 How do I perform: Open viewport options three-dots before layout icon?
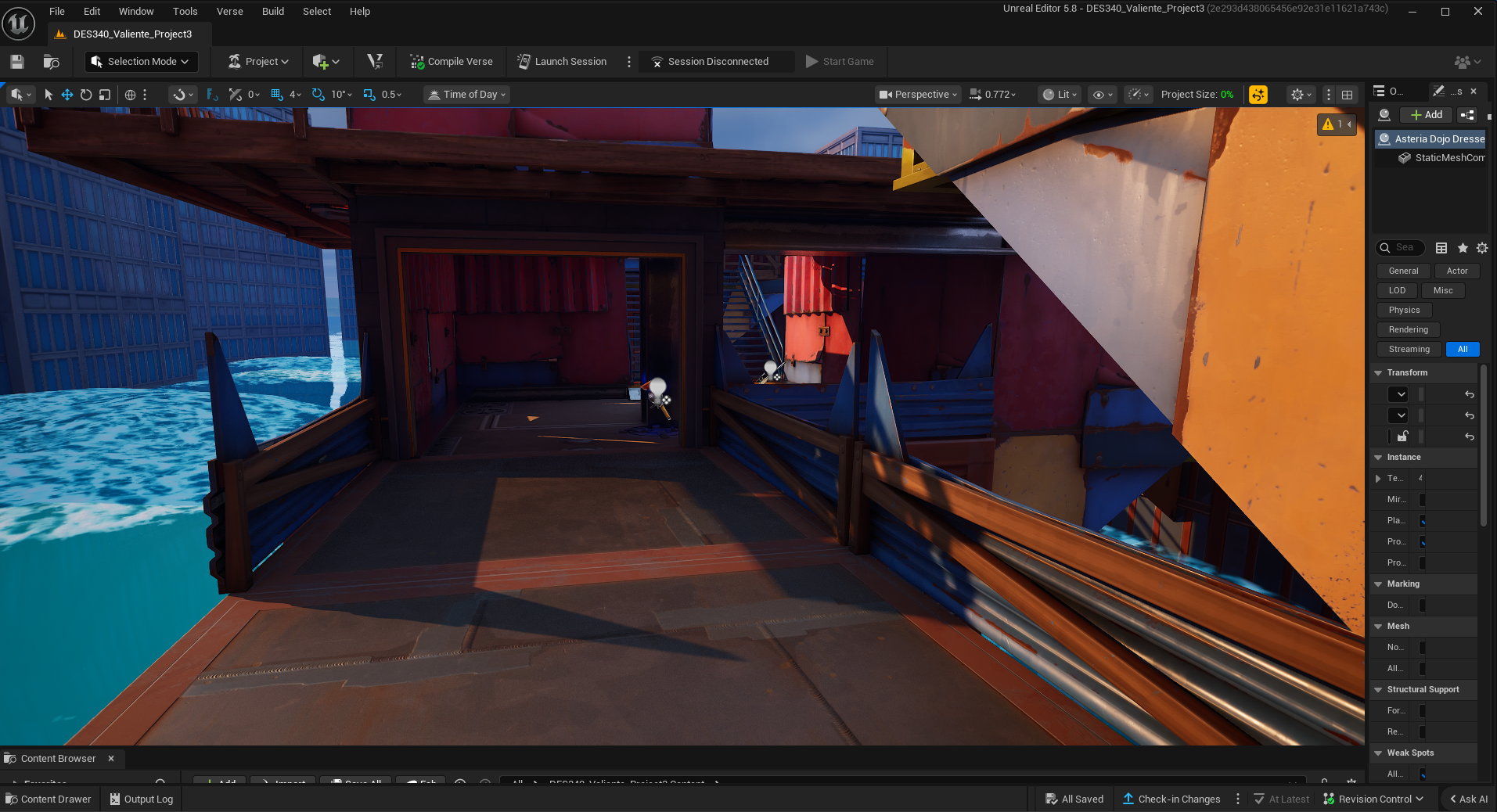pyautogui.click(x=1328, y=95)
